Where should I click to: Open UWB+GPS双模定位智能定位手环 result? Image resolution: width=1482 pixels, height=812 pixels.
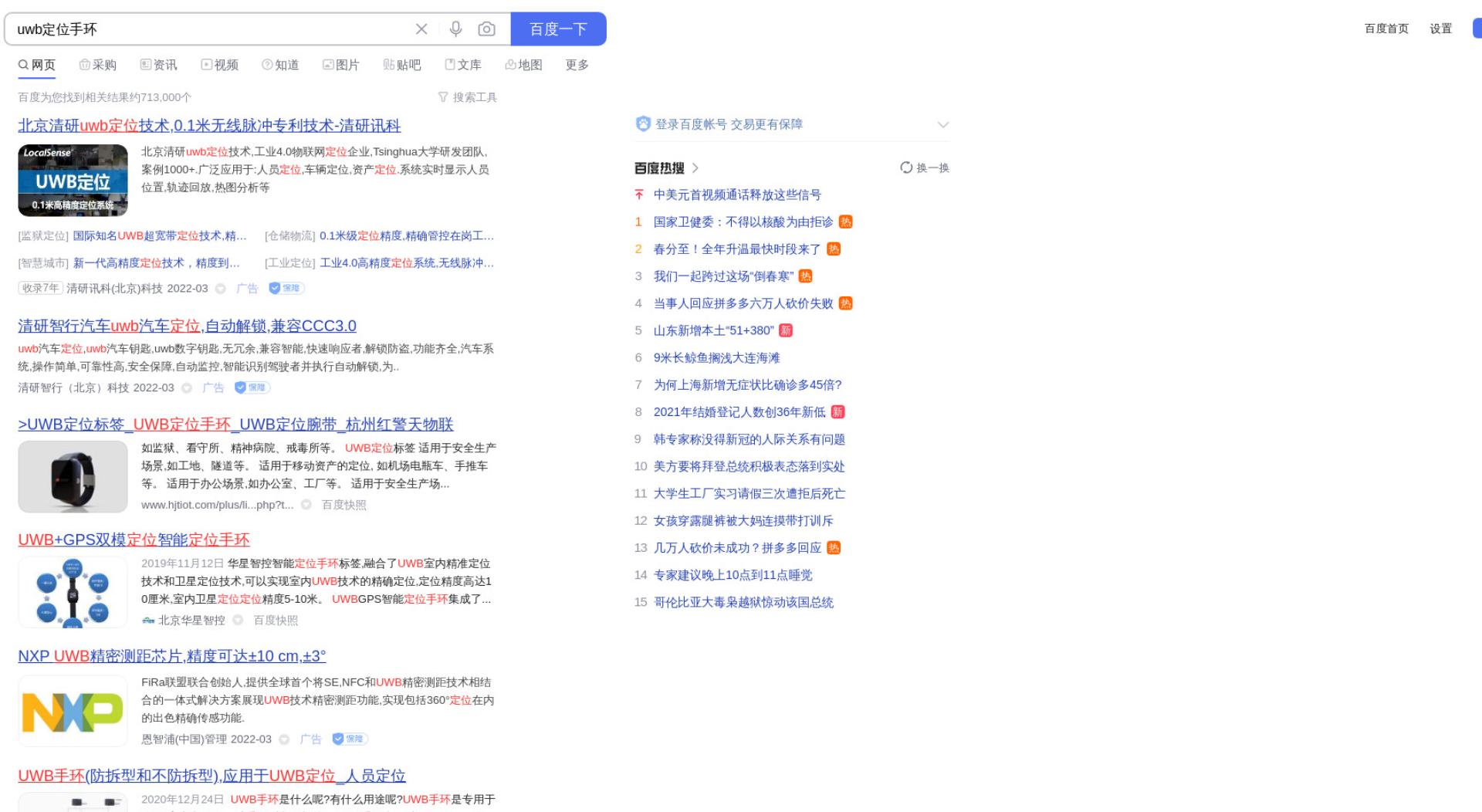[x=134, y=540]
